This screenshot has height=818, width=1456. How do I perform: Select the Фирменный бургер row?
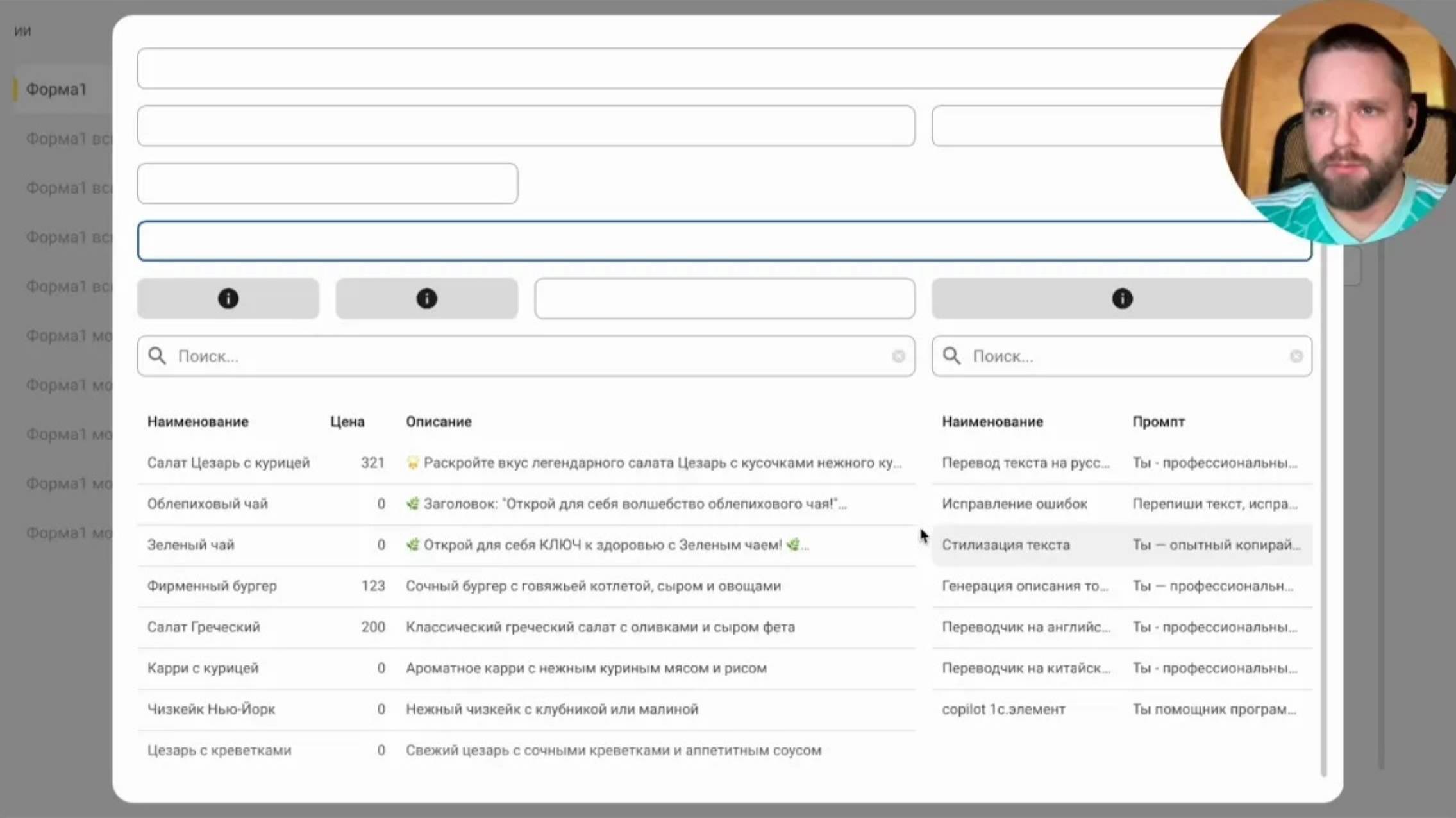212,586
